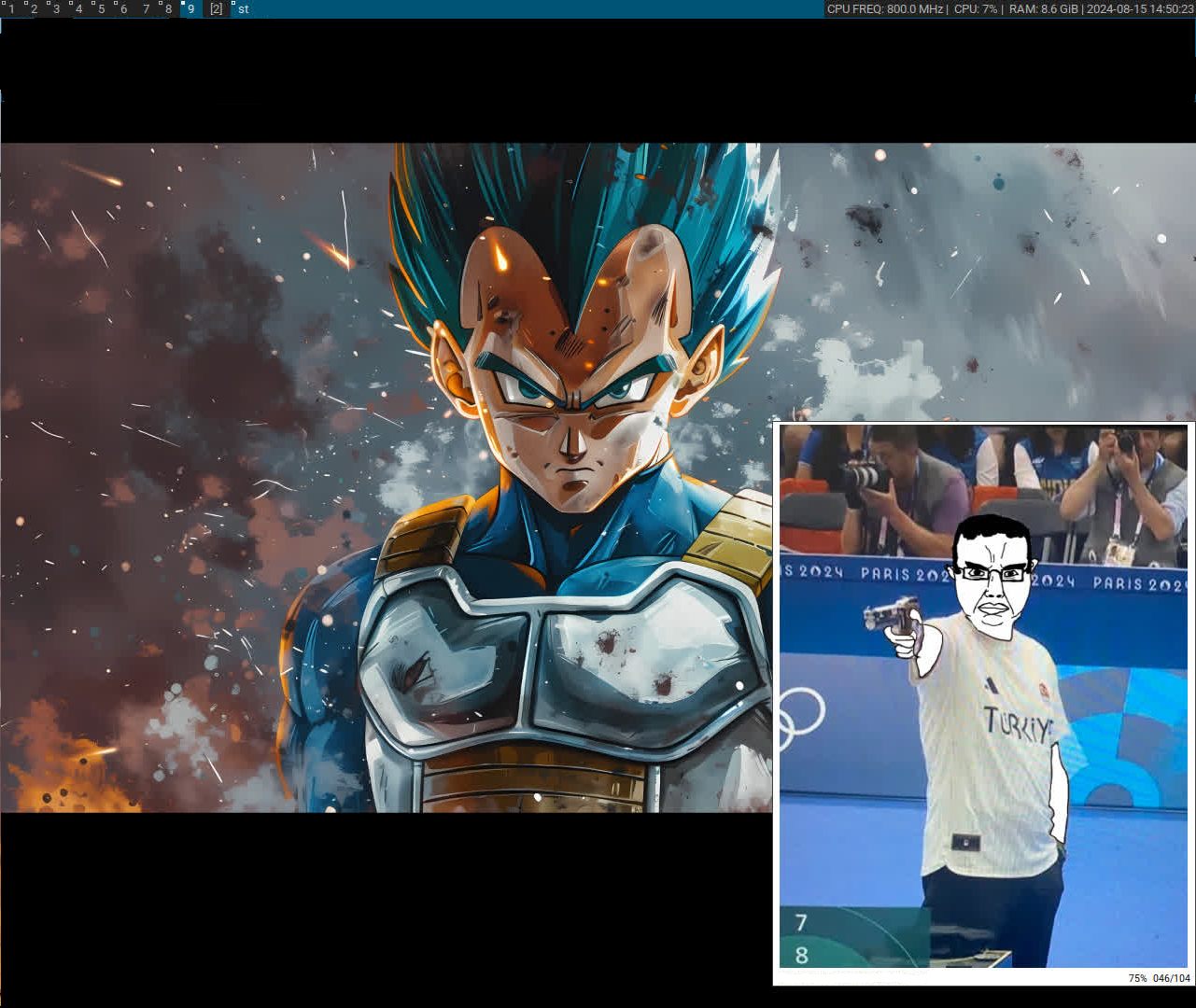Click the 75% zoom indicator in viewer
1196x1008 pixels.
click(1137, 978)
